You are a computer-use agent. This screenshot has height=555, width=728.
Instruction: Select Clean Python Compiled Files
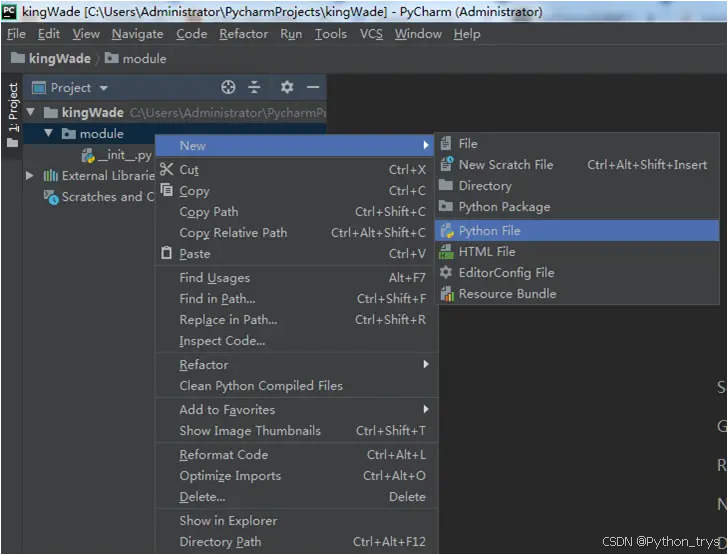point(296,385)
